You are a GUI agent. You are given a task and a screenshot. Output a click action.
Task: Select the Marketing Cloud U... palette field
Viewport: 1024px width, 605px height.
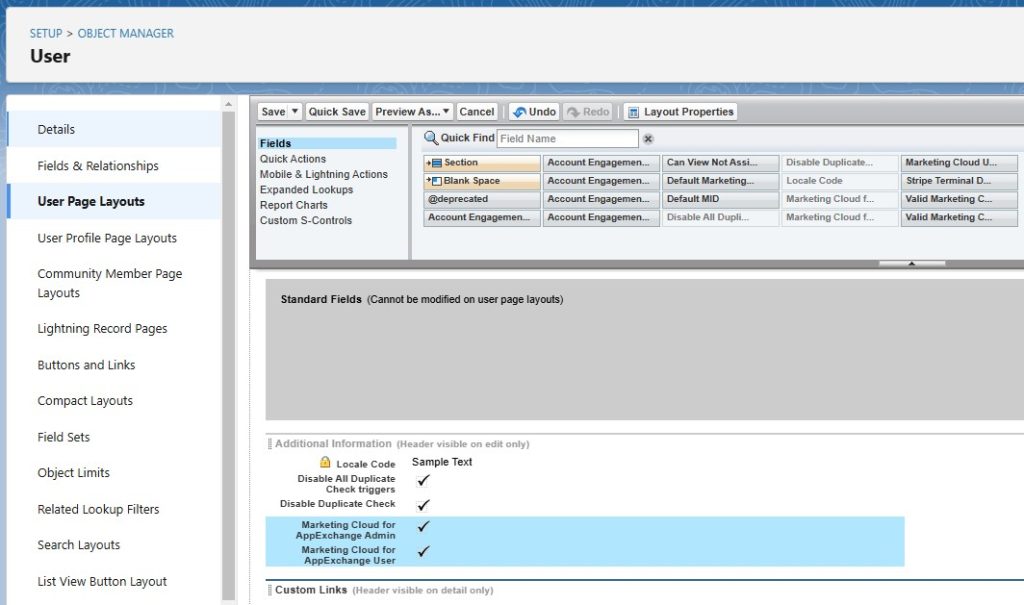pos(959,163)
